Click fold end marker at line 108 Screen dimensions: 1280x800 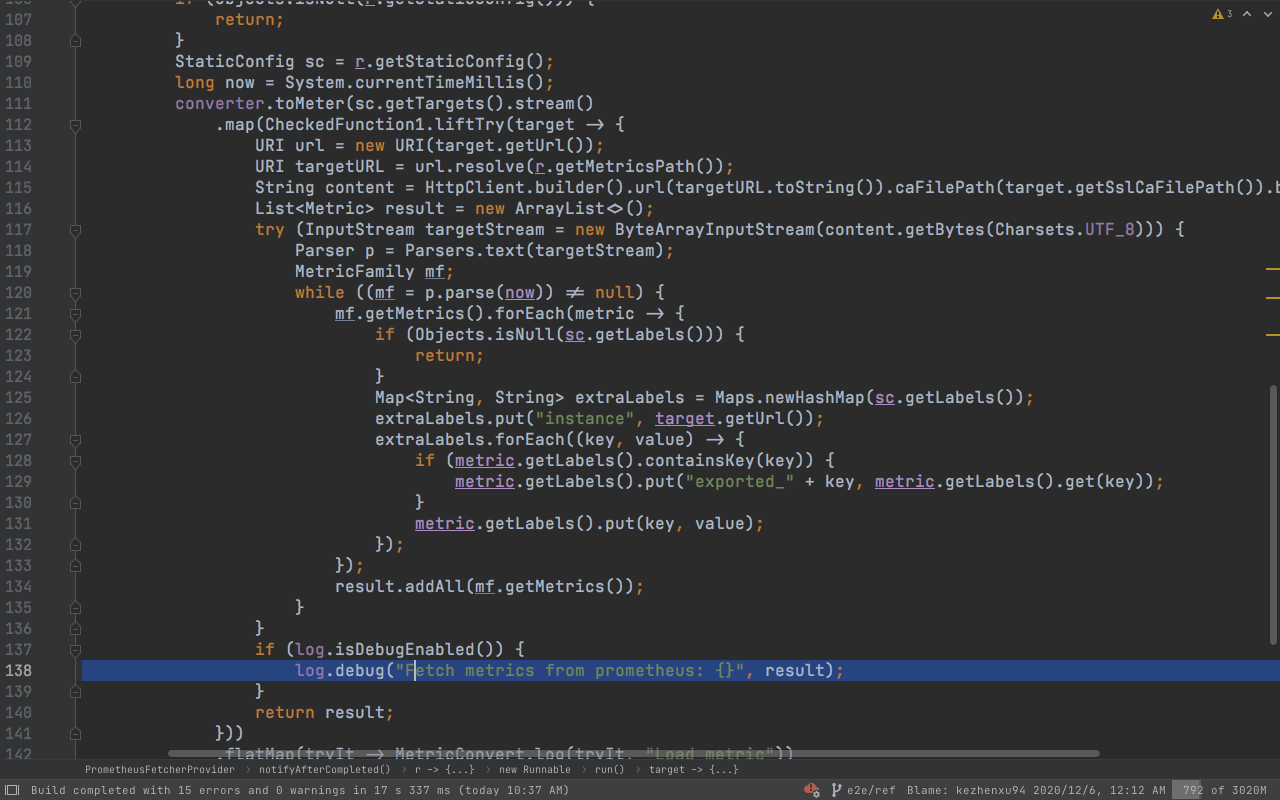(75, 41)
